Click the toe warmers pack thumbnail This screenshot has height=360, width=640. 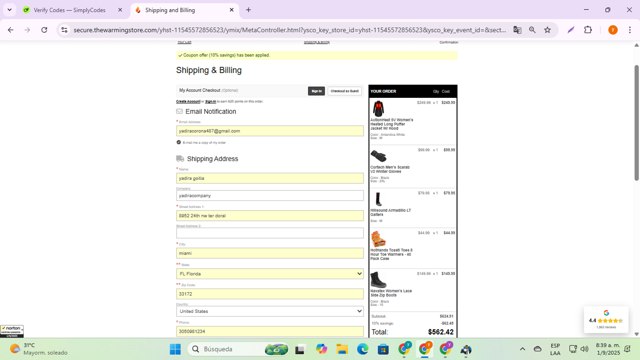click(378, 239)
